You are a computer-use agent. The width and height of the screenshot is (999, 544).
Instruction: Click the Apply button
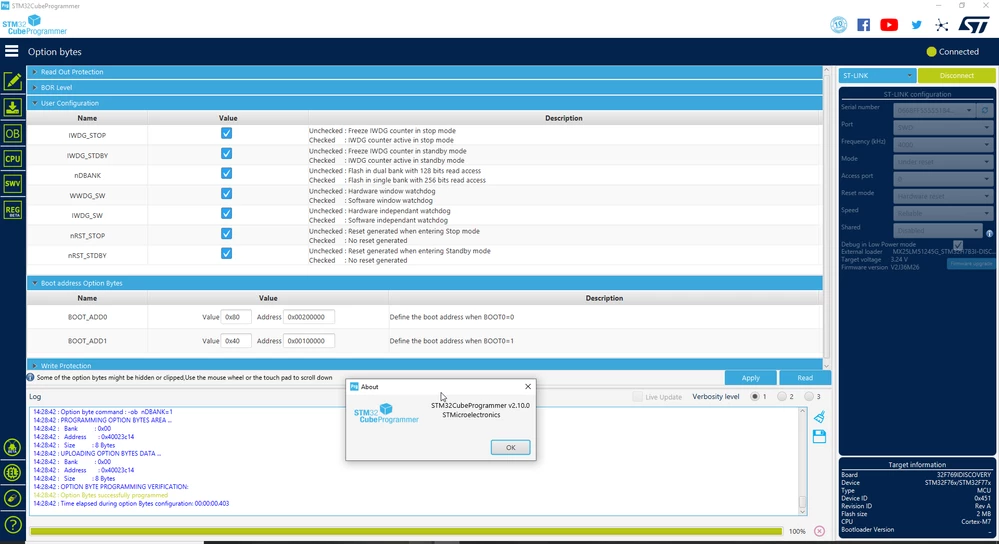pyautogui.click(x=751, y=378)
